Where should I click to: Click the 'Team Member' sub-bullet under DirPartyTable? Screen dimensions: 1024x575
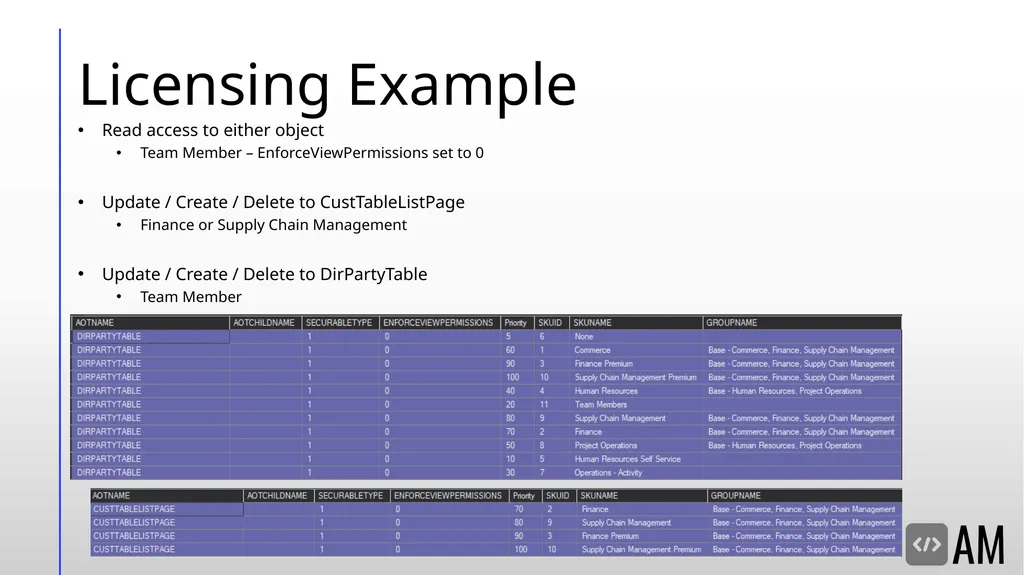click(x=191, y=297)
